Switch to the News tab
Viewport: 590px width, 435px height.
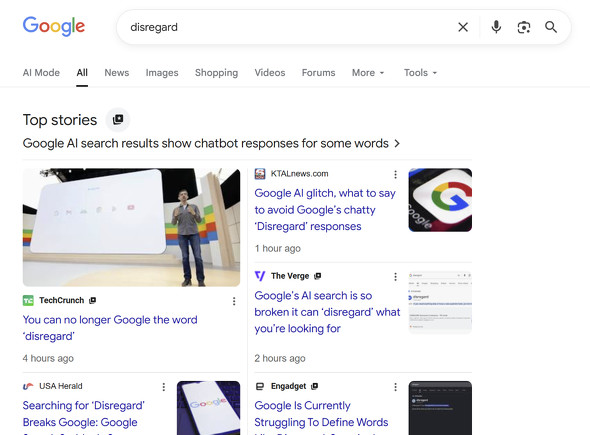(x=117, y=73)
